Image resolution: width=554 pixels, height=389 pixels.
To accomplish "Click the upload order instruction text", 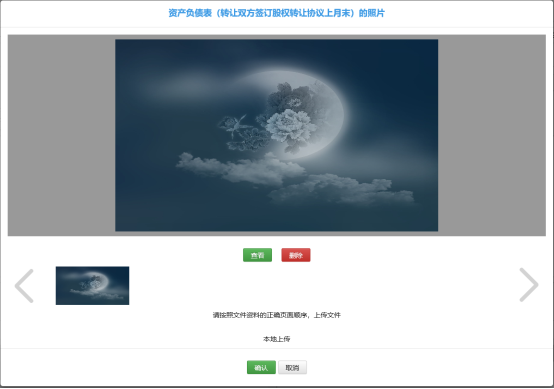I will [277, 315].
